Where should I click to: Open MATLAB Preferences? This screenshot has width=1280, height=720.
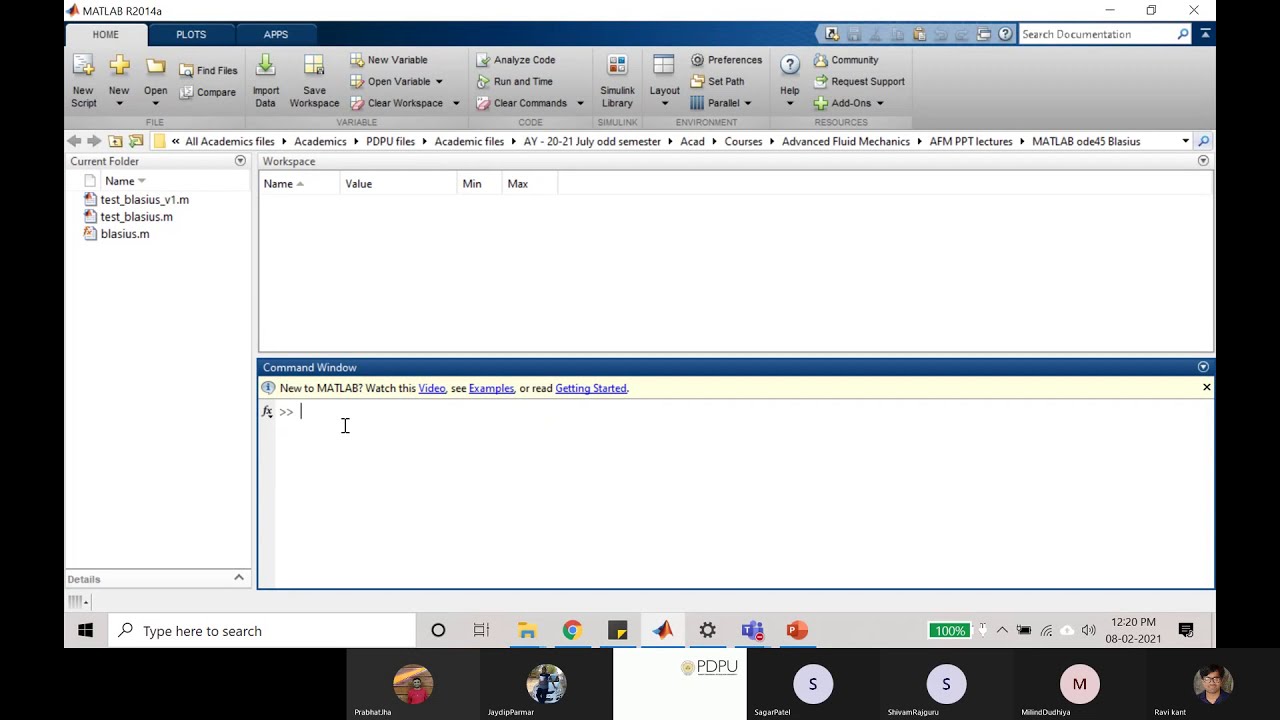pyautogui.click(x=727, y=60)
